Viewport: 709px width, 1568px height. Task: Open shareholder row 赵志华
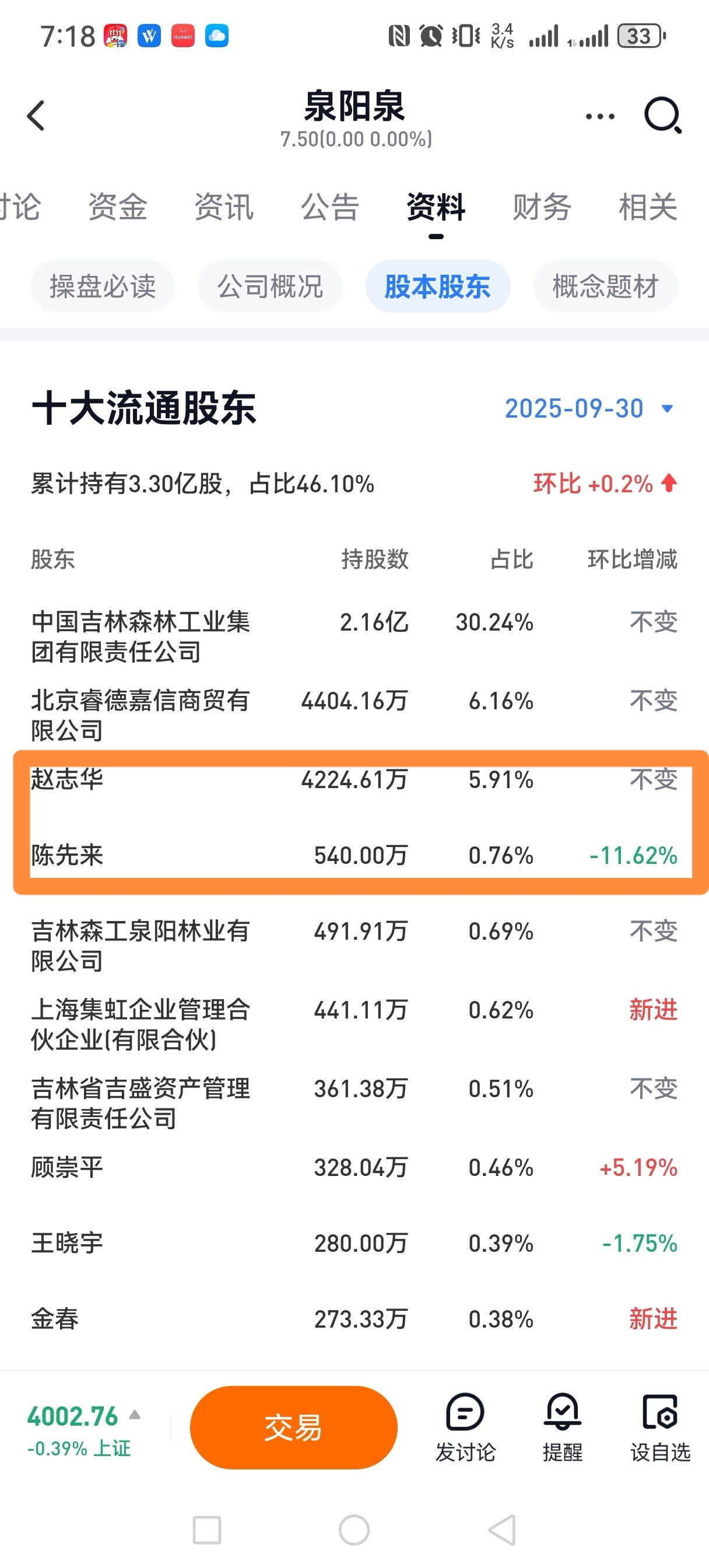(x=354, y=780)
